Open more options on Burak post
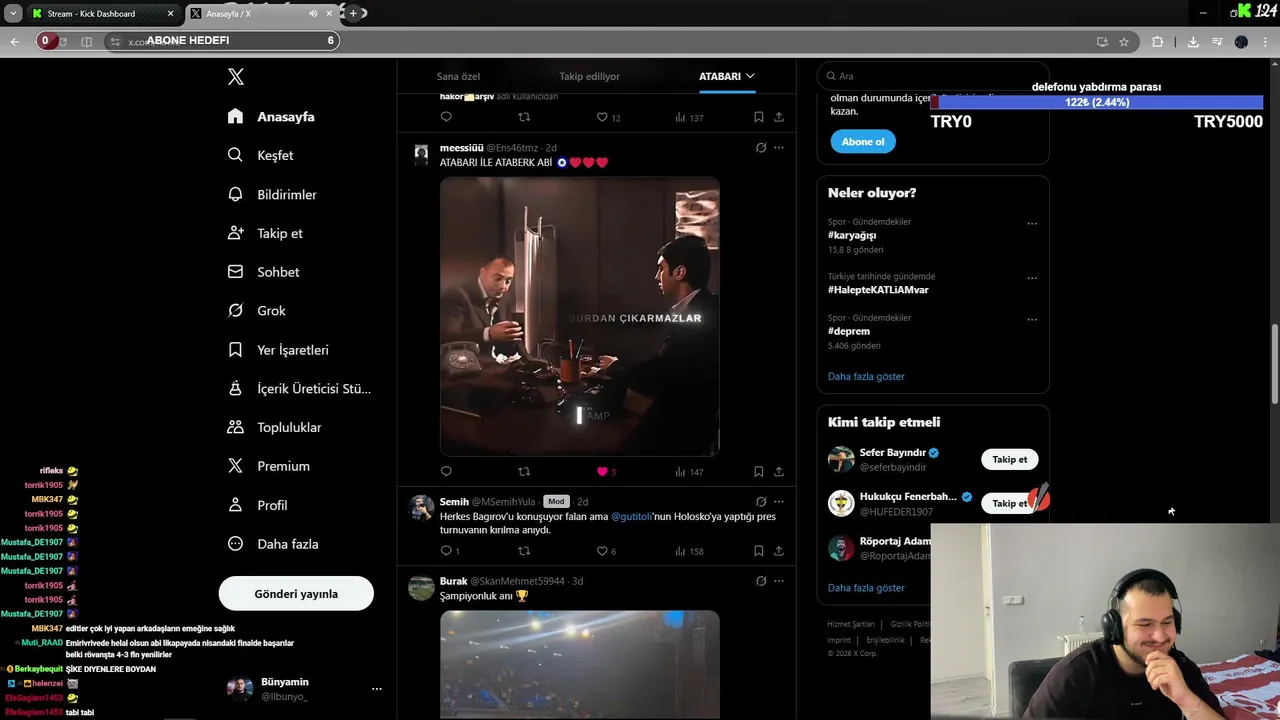Image resolution: width=1280 pixels, height=720 pixels. [779, 581]
